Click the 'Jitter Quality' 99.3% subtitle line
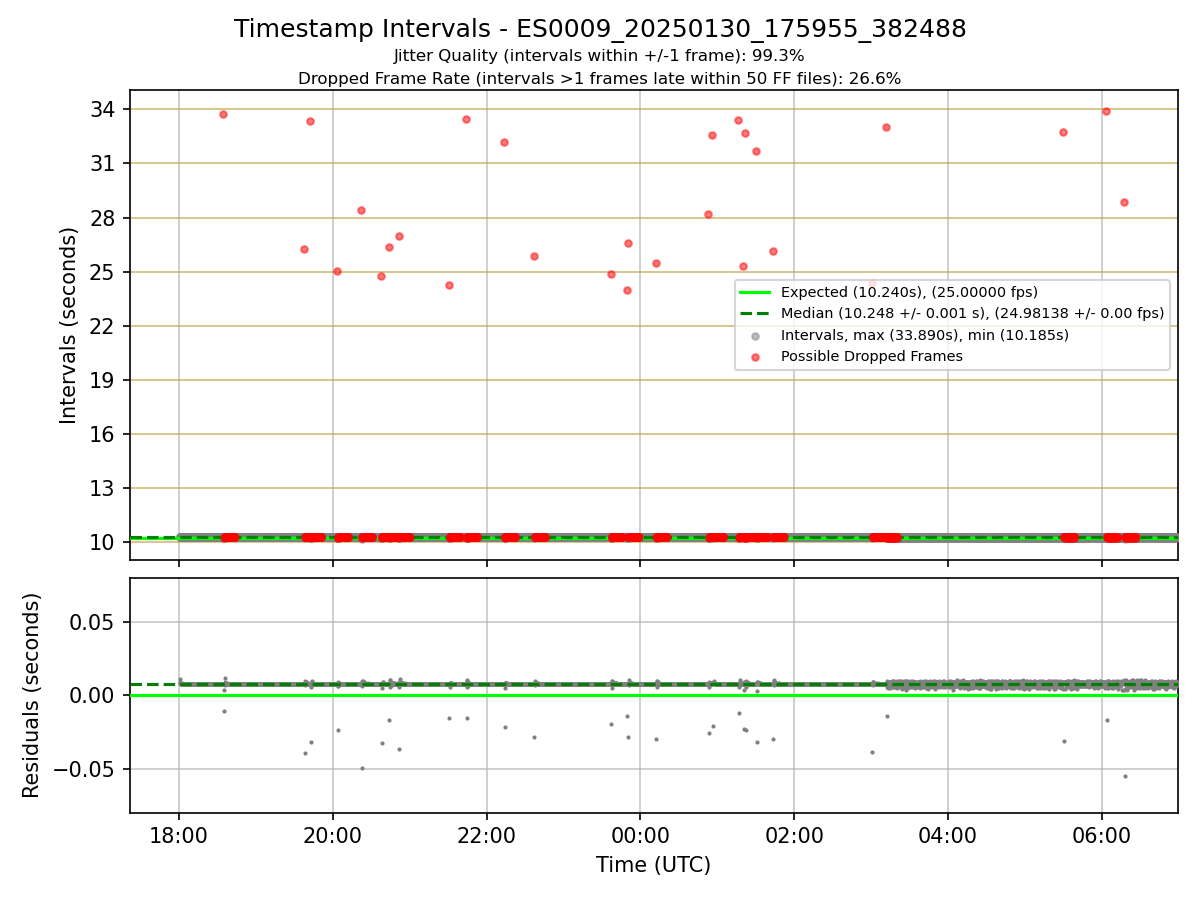 click(599, 56)
